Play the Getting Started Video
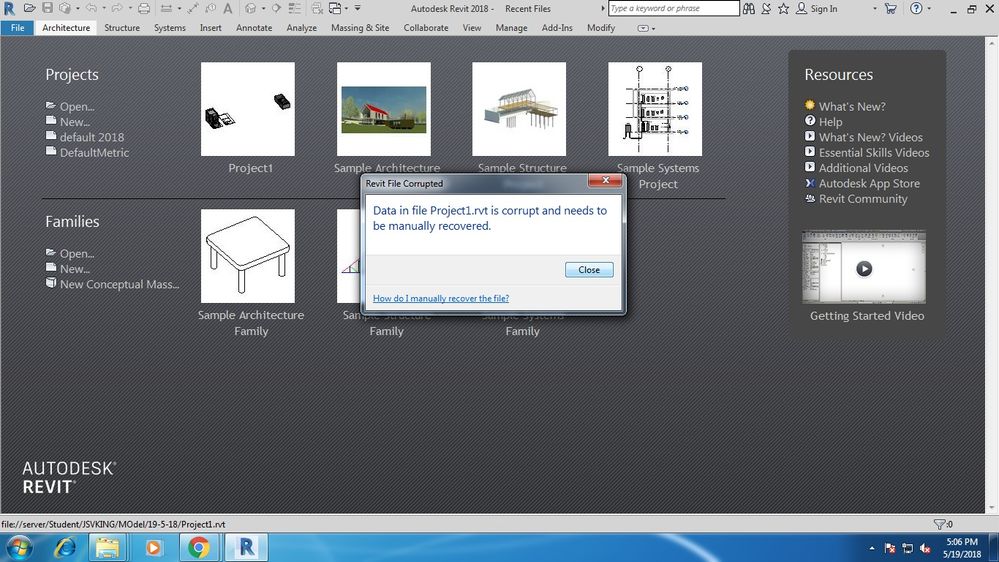The image size is (999, 562). [x=864, y=268]
